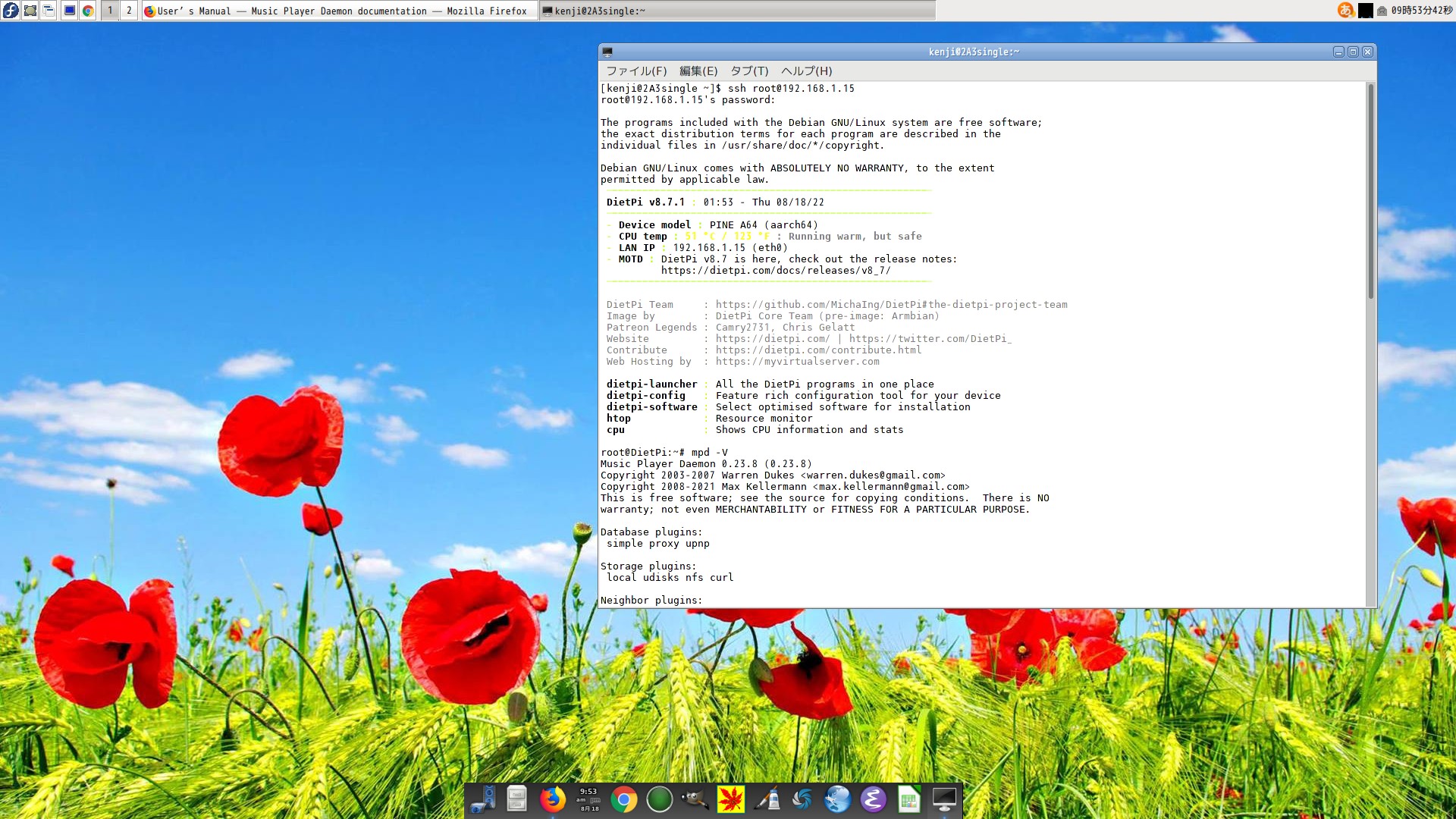Open the Emacs dock icon
This screenshot has height=819, width=1456.
[x=873, y=799]
